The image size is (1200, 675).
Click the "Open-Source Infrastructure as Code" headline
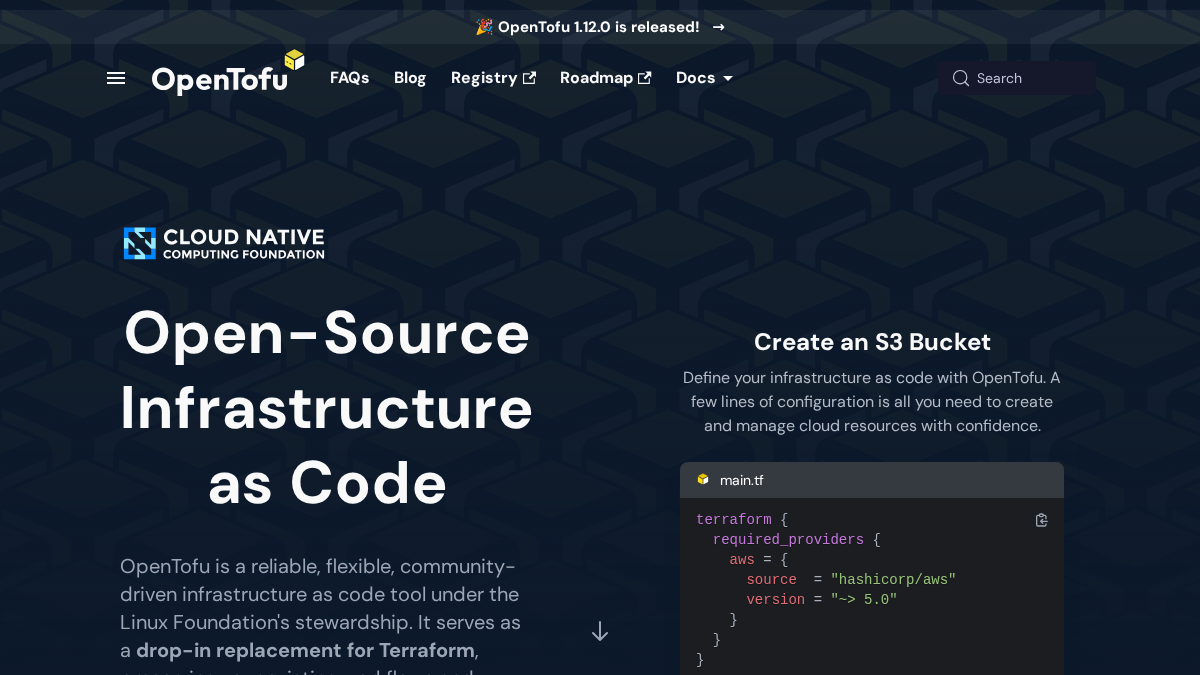coord(326,407)
